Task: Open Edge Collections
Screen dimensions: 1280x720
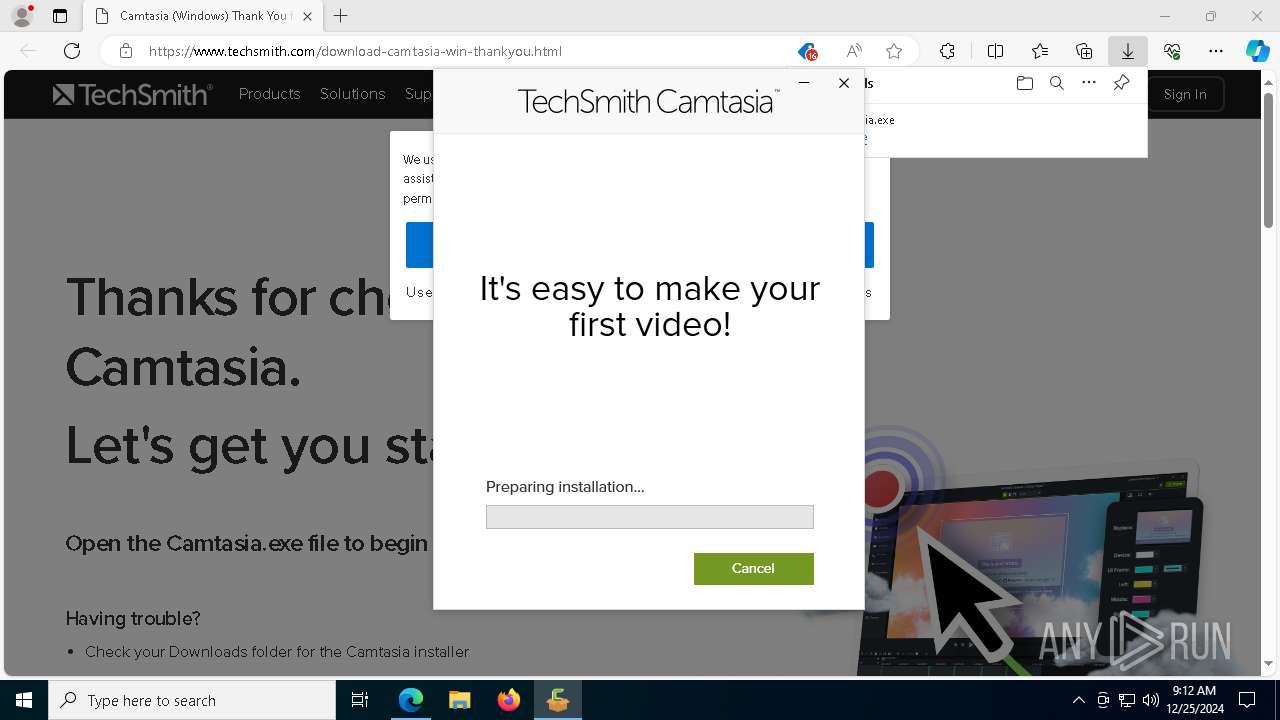Action: 1084,51
